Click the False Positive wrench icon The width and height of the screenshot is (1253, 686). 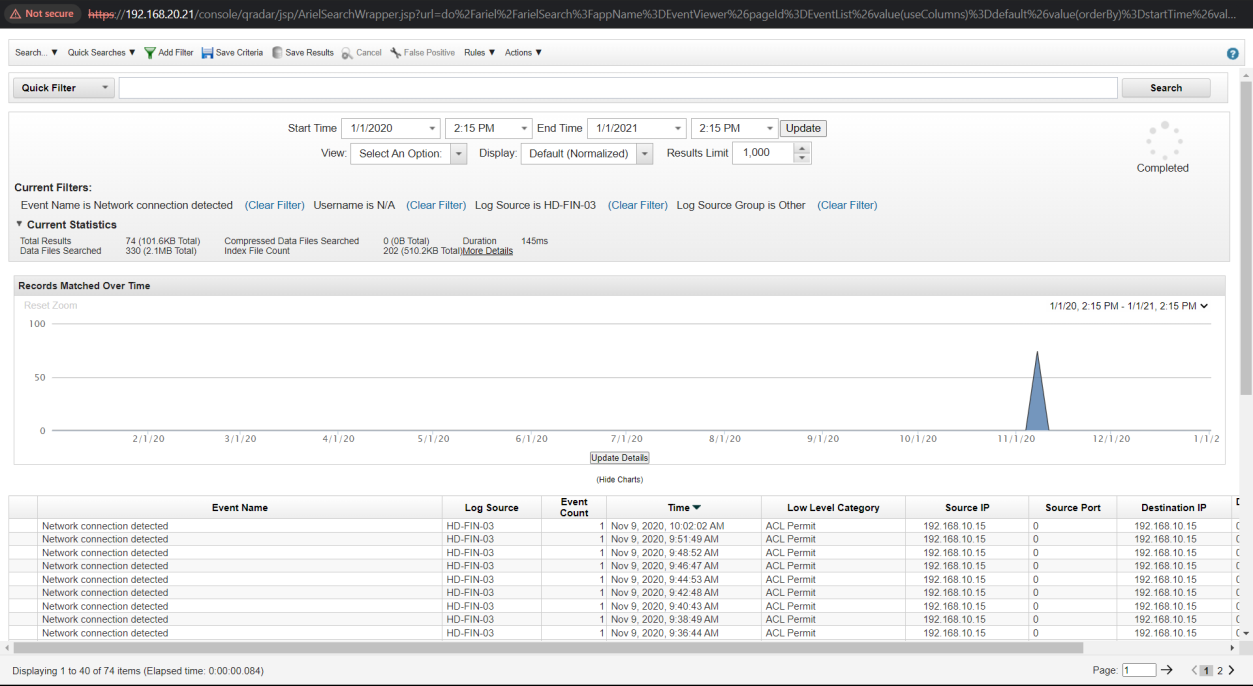click(396, 53)
